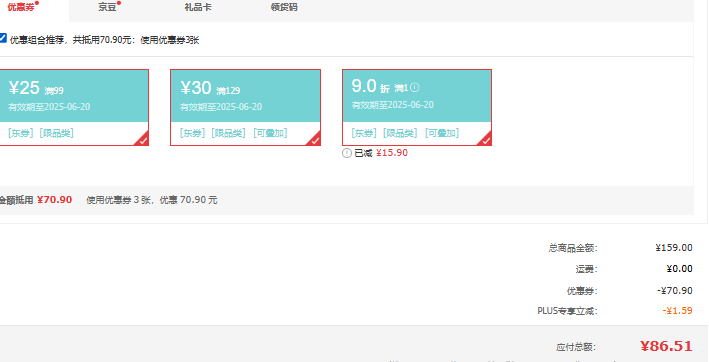Image resolution: width=709 pixels, height=362 pixels.
Task: Switch to the 领货码 tab
Action: pos(284,7)
